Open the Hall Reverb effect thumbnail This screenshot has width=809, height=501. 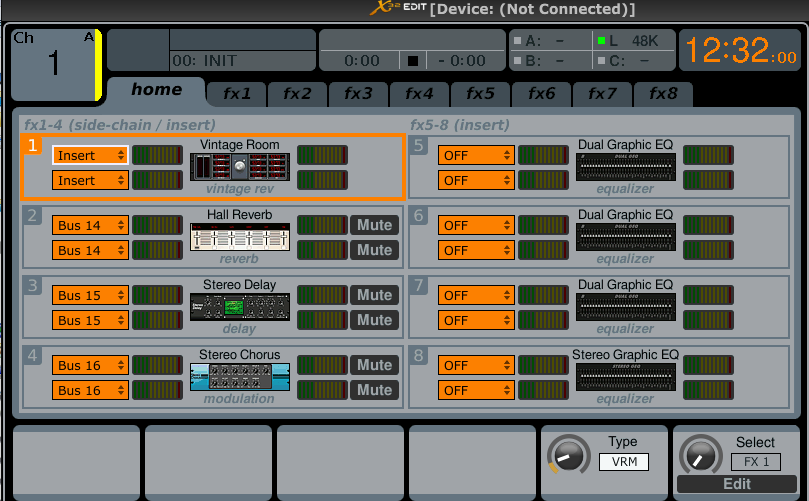(240, 237)
